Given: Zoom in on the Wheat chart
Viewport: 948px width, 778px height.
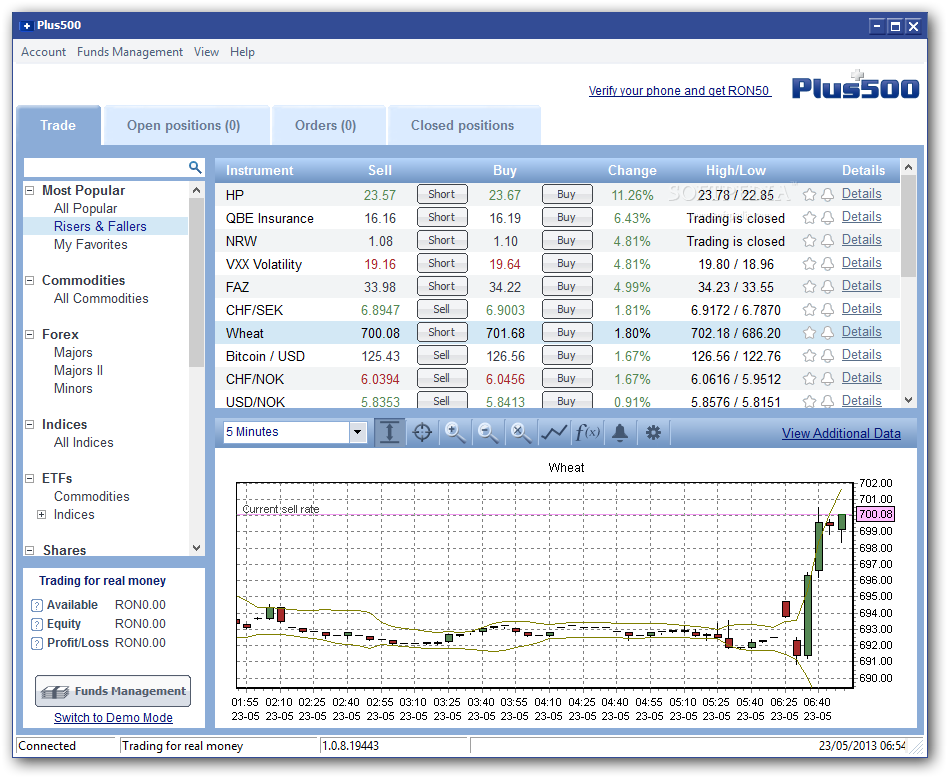Looking at the screenshot, I should point(455,432).
